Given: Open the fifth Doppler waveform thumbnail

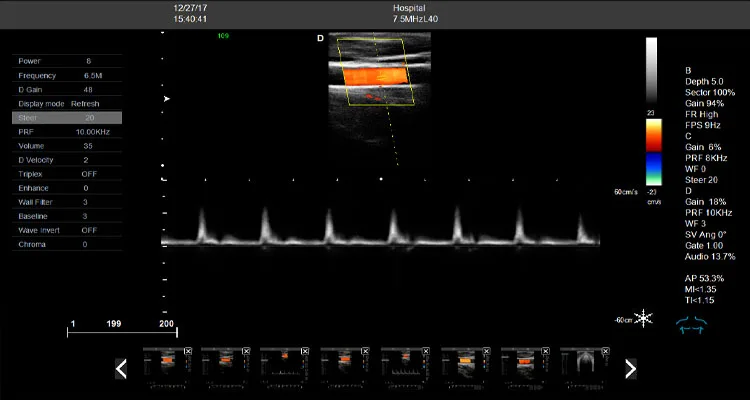Looking at the screenshot, I should (406, 365).
